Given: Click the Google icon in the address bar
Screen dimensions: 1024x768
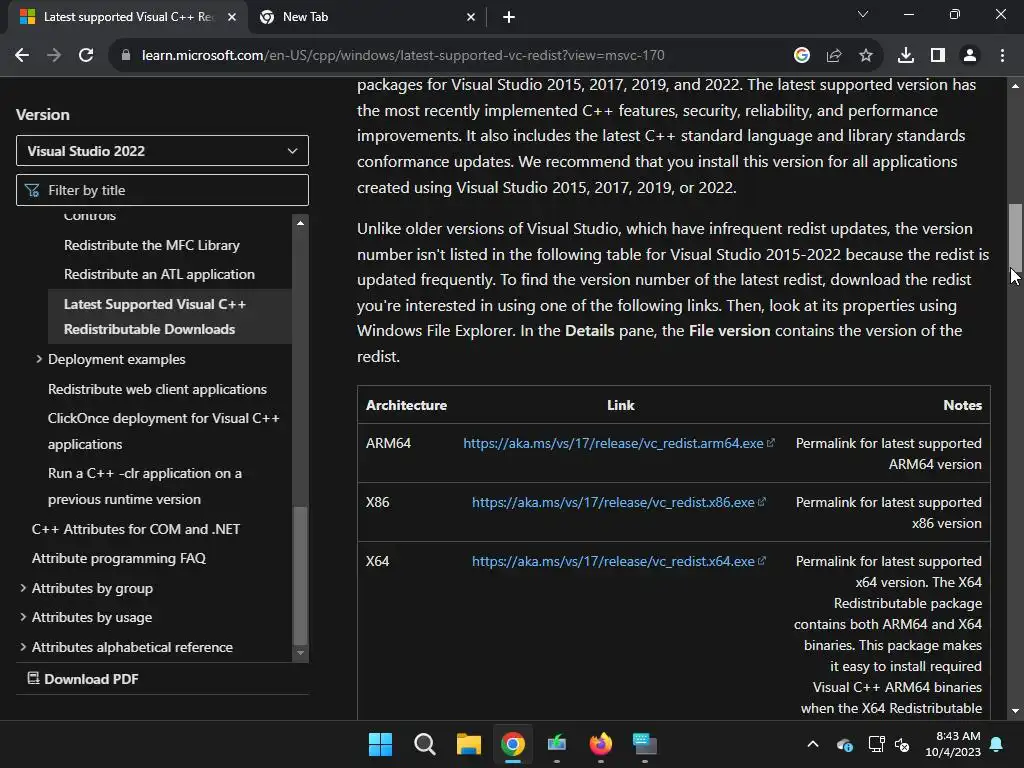Looking at the screenshot, I should [802, 56].
